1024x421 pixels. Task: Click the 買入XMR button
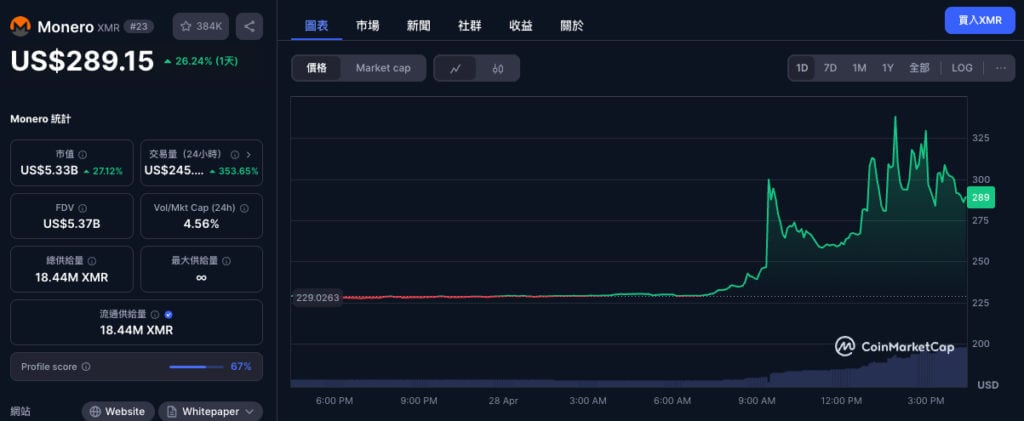(978, 20)
